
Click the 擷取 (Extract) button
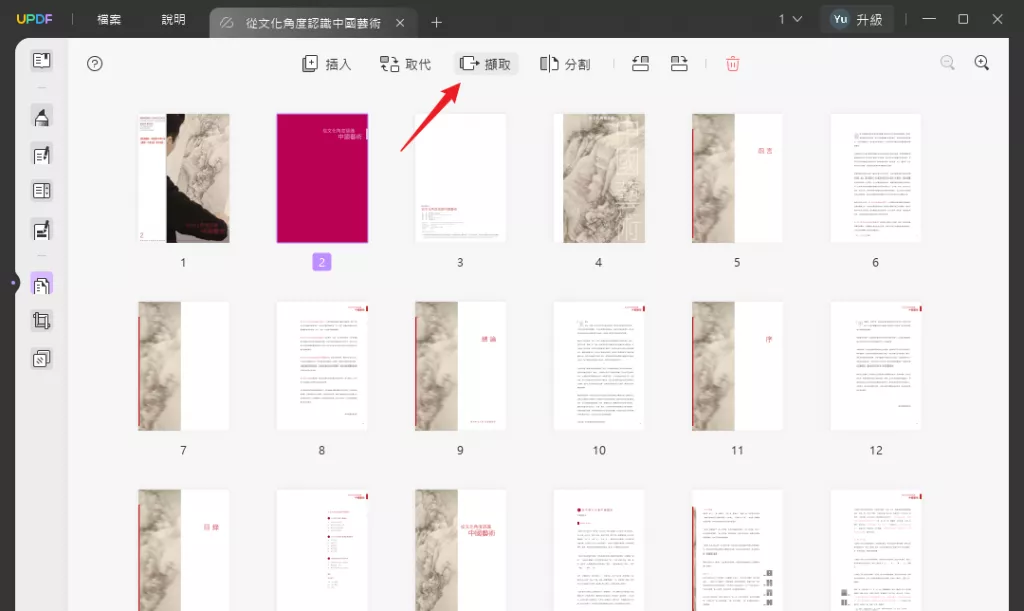point(485,64)
